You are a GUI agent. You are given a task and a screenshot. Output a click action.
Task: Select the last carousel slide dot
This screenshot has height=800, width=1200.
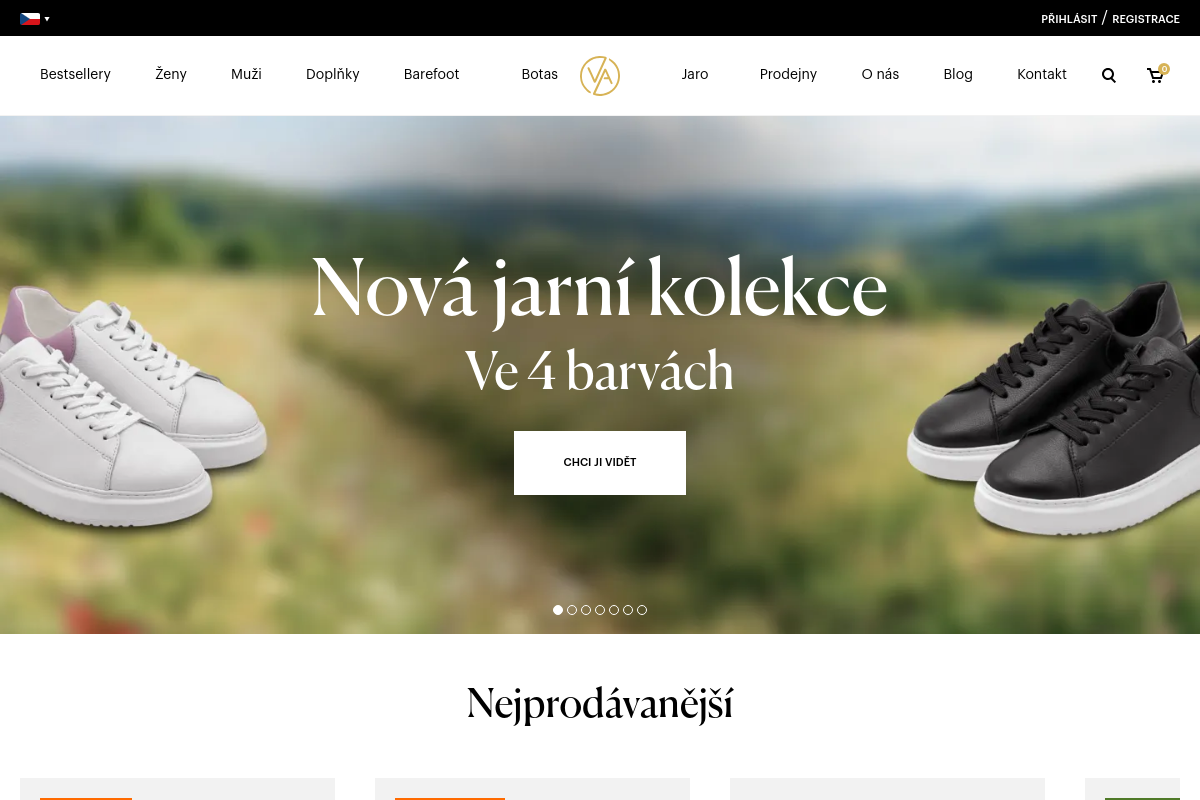(642, 610)
